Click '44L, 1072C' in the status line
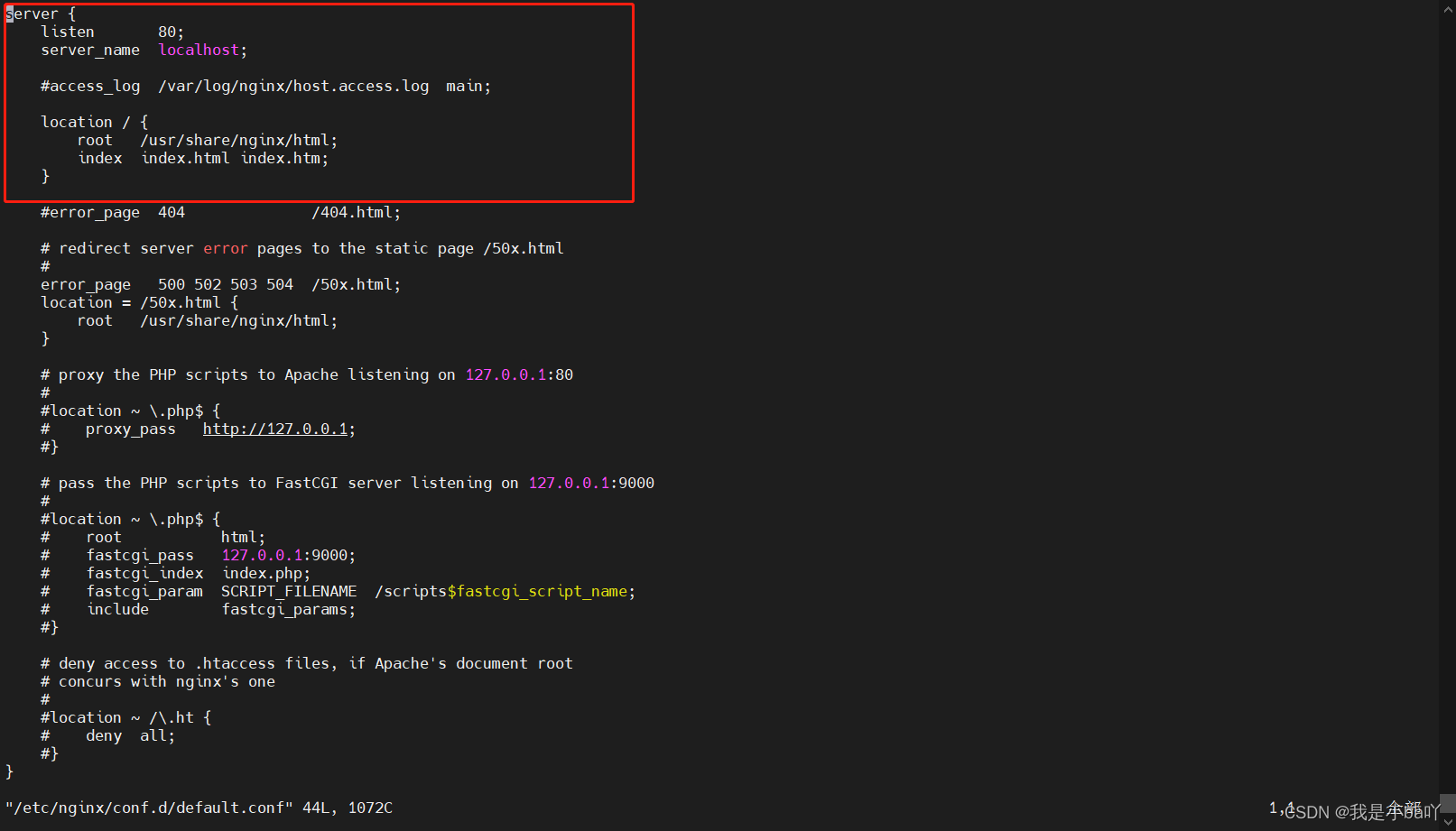Image resolution: width=1456 pixels, height=831 pixels. coord(348,808)
